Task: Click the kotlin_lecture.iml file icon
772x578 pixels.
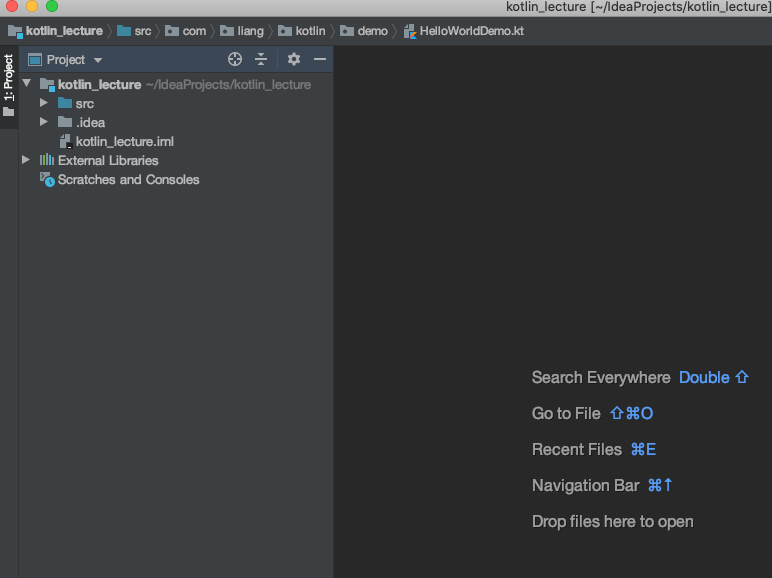Action: [x=66, y=142]
